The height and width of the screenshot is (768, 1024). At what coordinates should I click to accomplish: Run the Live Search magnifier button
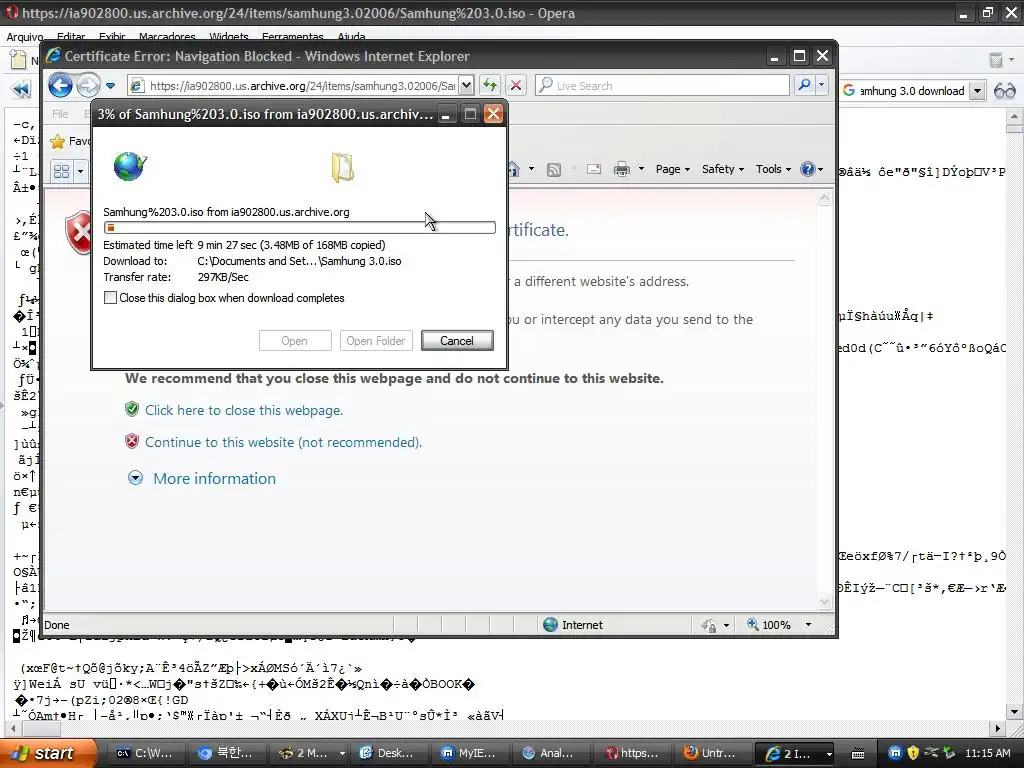coord(805,85)
